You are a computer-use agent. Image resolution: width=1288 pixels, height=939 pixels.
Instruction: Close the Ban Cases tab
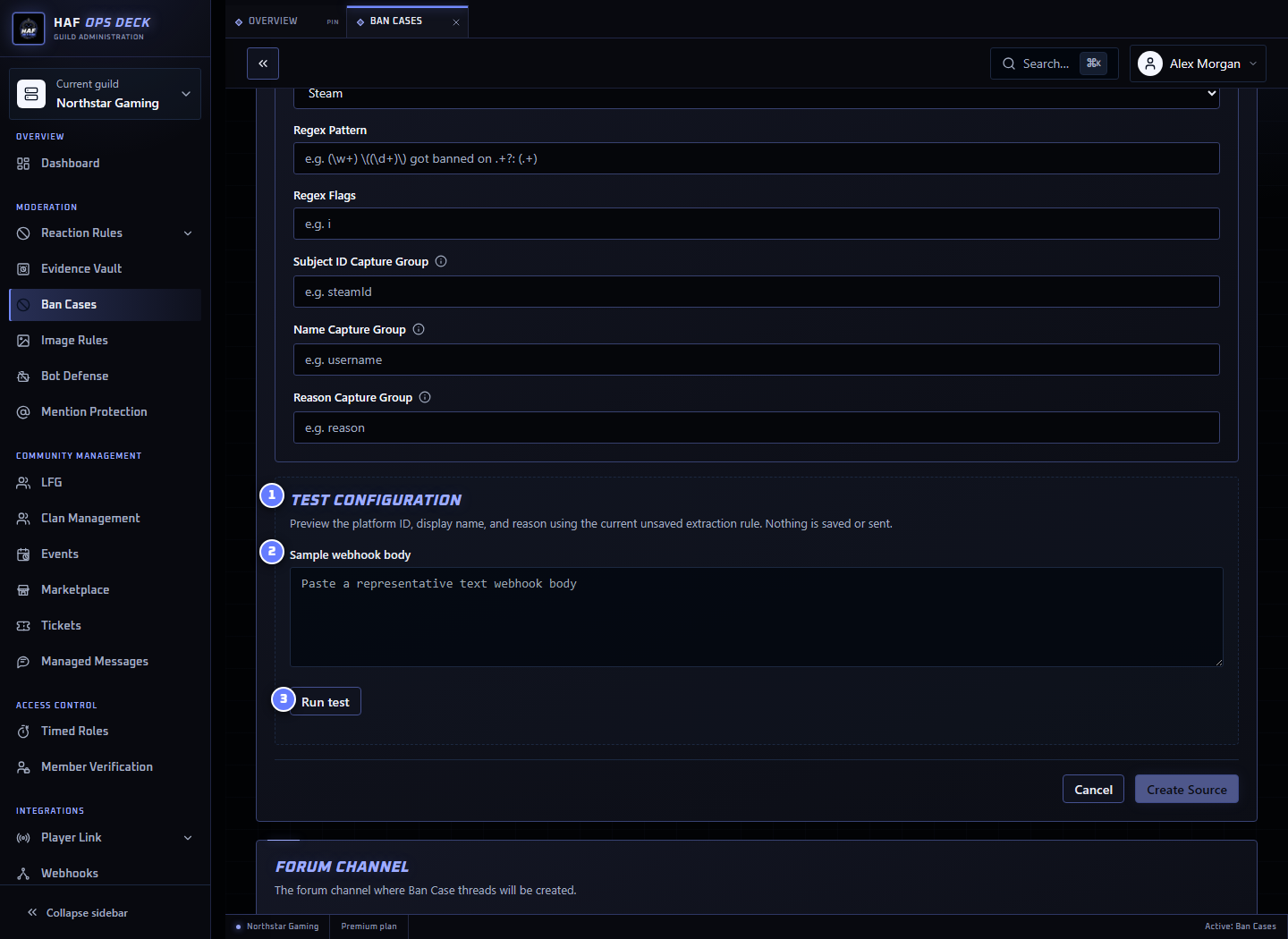456,21
